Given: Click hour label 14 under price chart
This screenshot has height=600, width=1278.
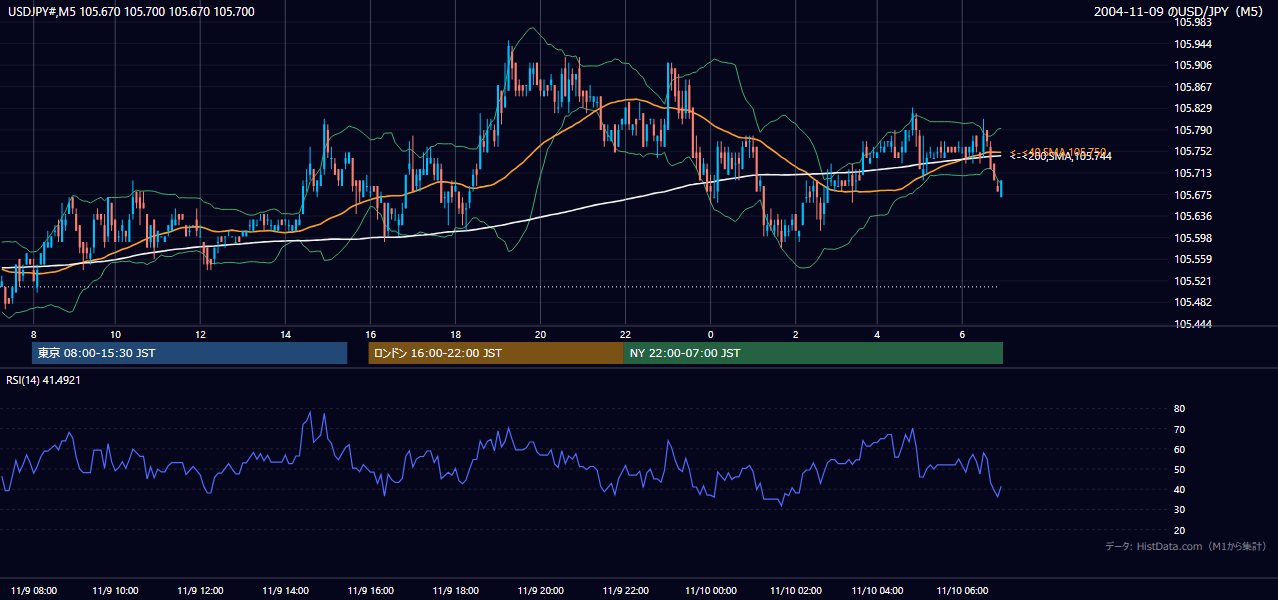Looking at the screenshot, I should (285, 334).
